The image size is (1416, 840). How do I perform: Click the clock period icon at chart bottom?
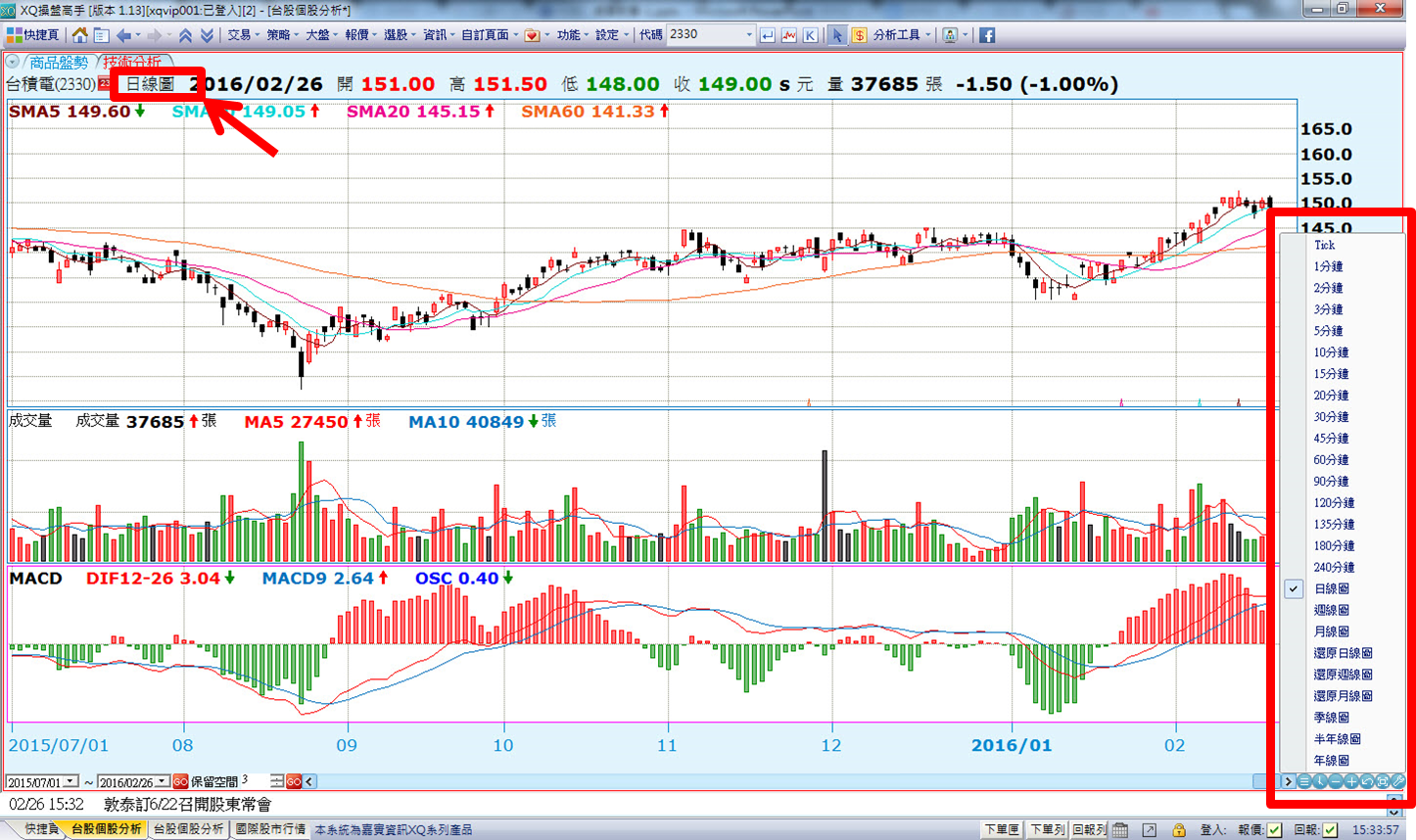pyautogui.click(x=1320, y=781)
